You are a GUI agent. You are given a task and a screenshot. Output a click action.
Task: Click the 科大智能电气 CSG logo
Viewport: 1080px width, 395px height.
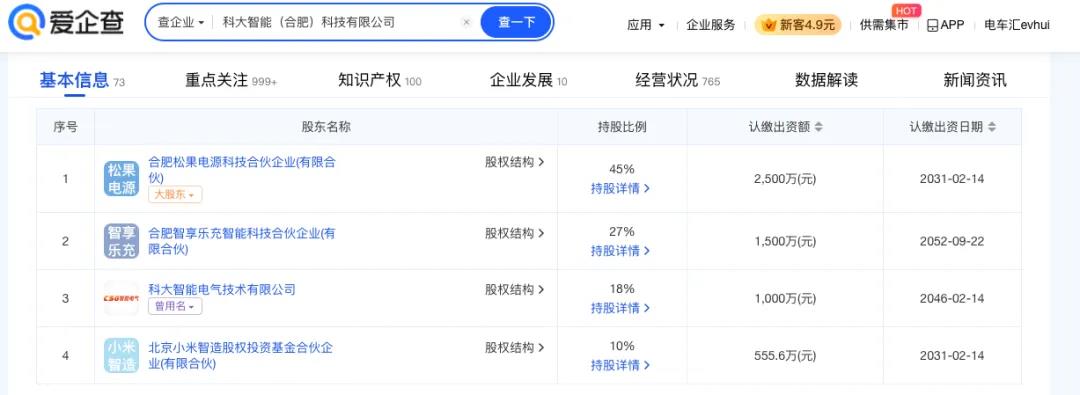[x=121, y=298]
